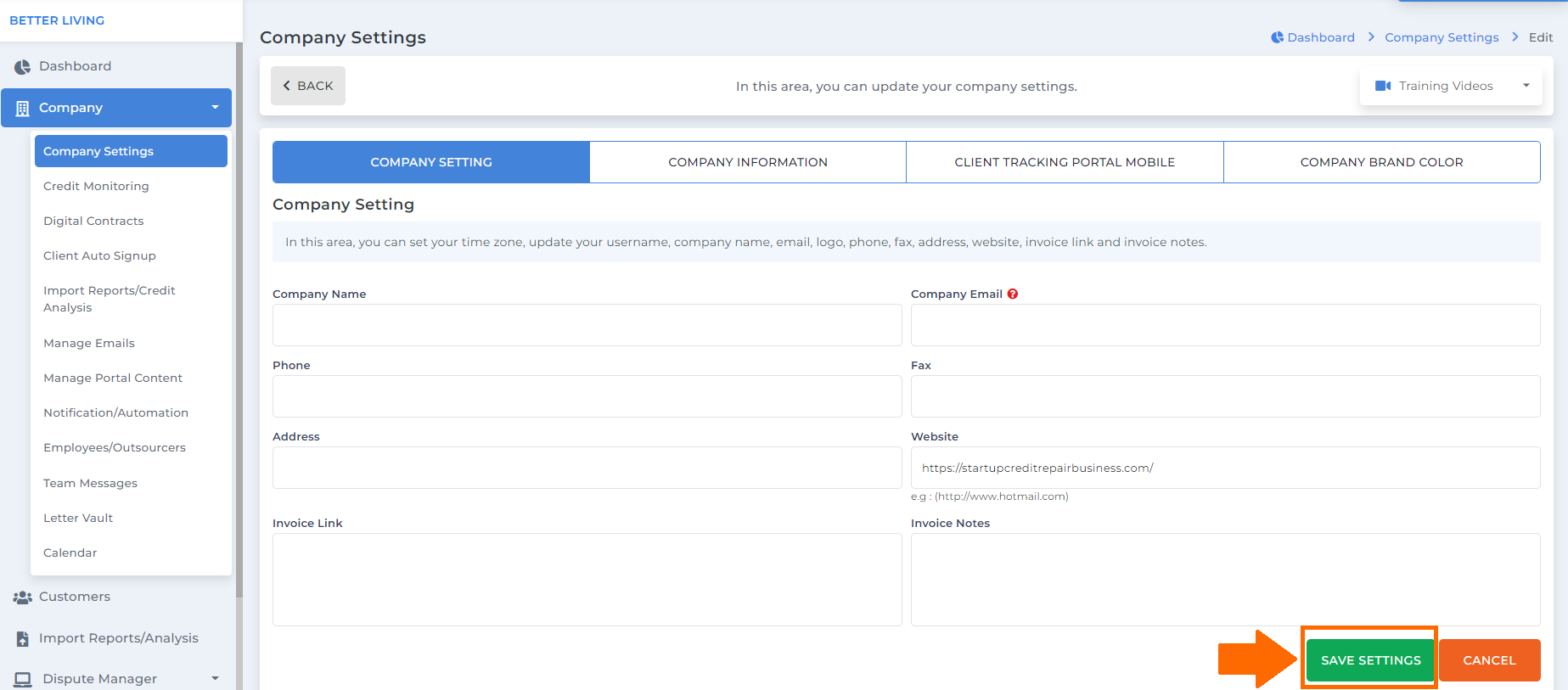Click the SAVE SETTINGS button
1568x690 pixels.
[x=1370, y=660]
